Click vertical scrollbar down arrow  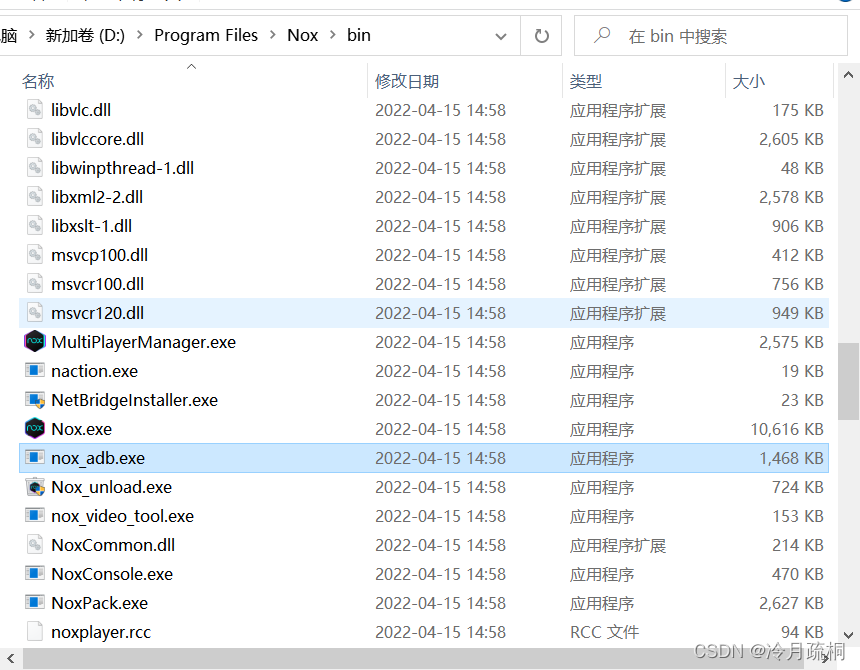[848, 635]
